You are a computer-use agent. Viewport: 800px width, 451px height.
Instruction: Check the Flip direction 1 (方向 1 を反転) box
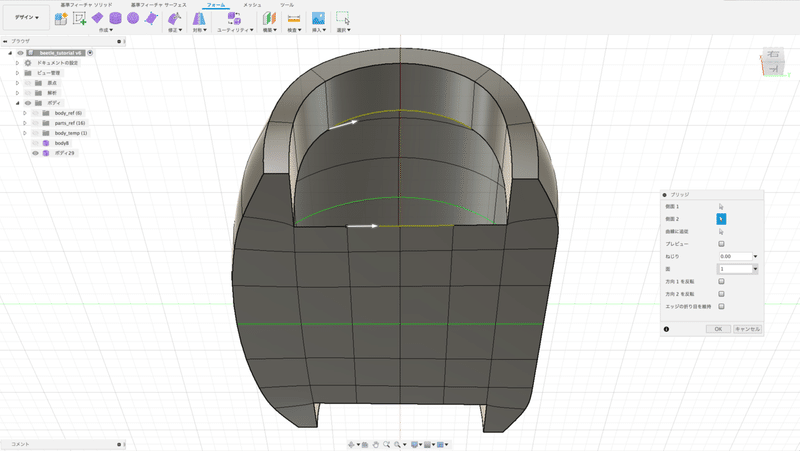coord(721,282)
